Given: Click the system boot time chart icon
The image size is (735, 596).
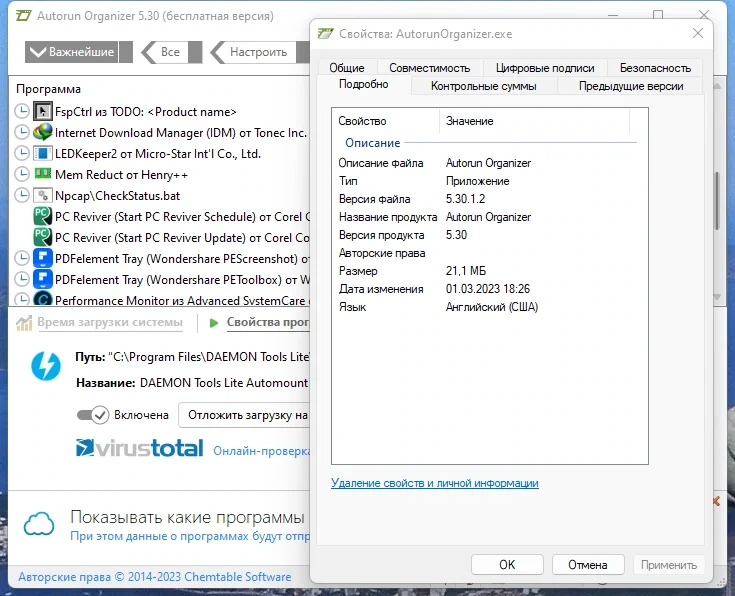Looking at the screenshot, I should point(24,323).
